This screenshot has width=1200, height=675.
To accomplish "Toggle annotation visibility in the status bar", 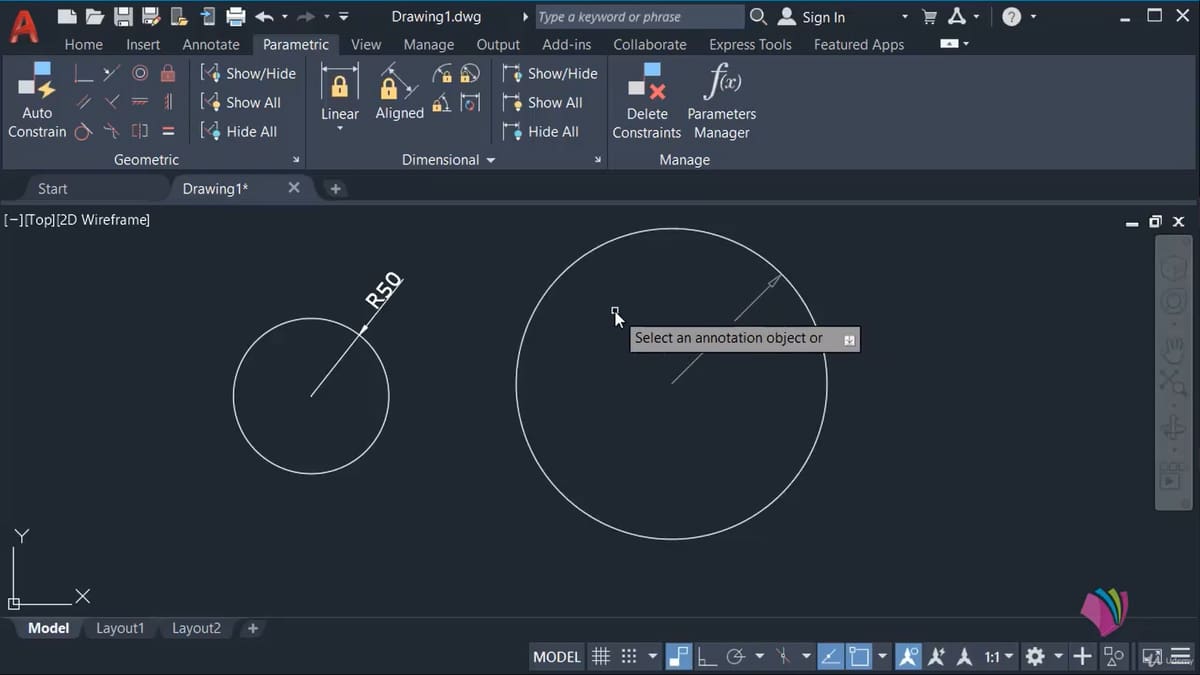I will coord(908,657).
